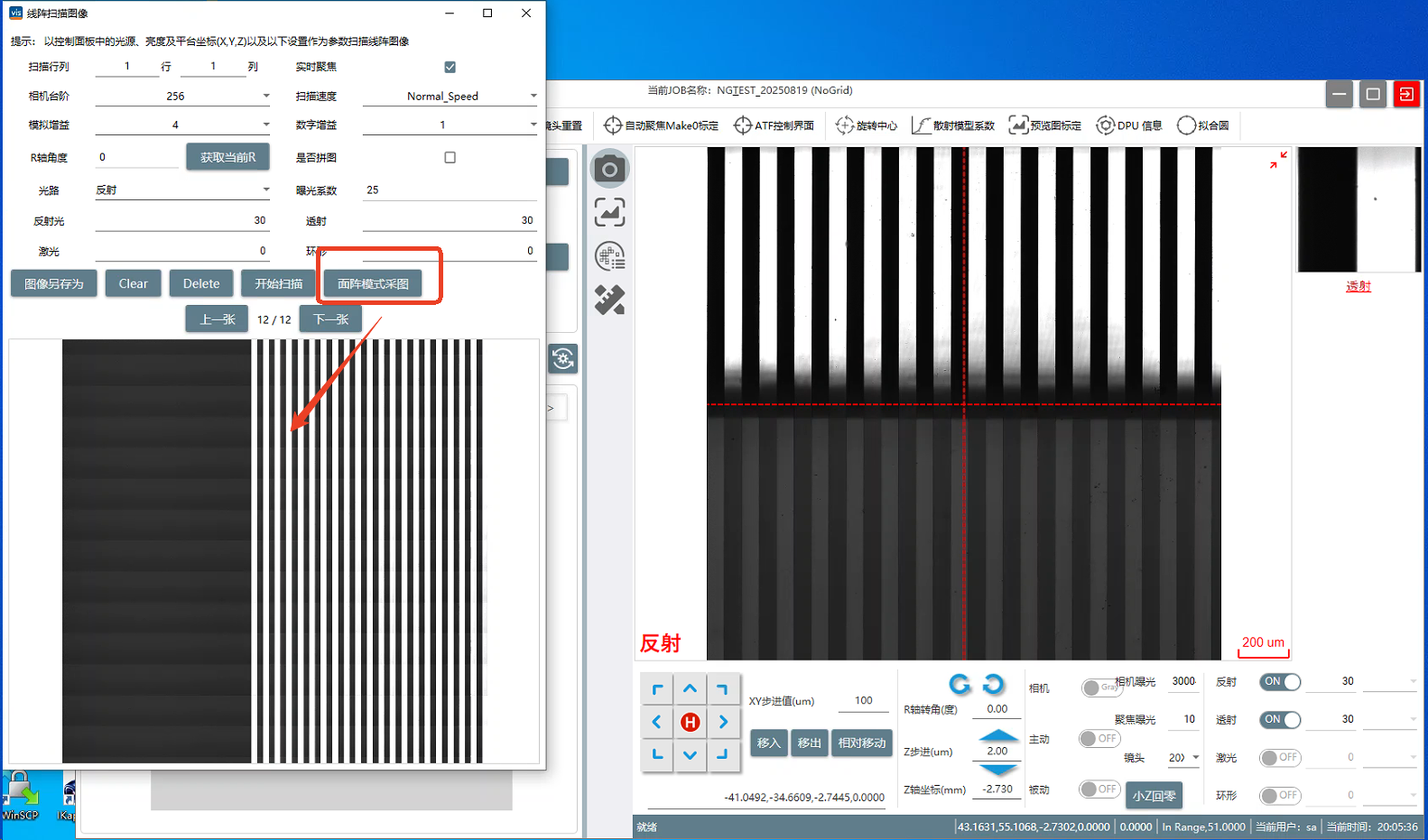1428x840 pixels.
Task: Select DPU 信息 in the toolbar
Action: click(1129, 125)
